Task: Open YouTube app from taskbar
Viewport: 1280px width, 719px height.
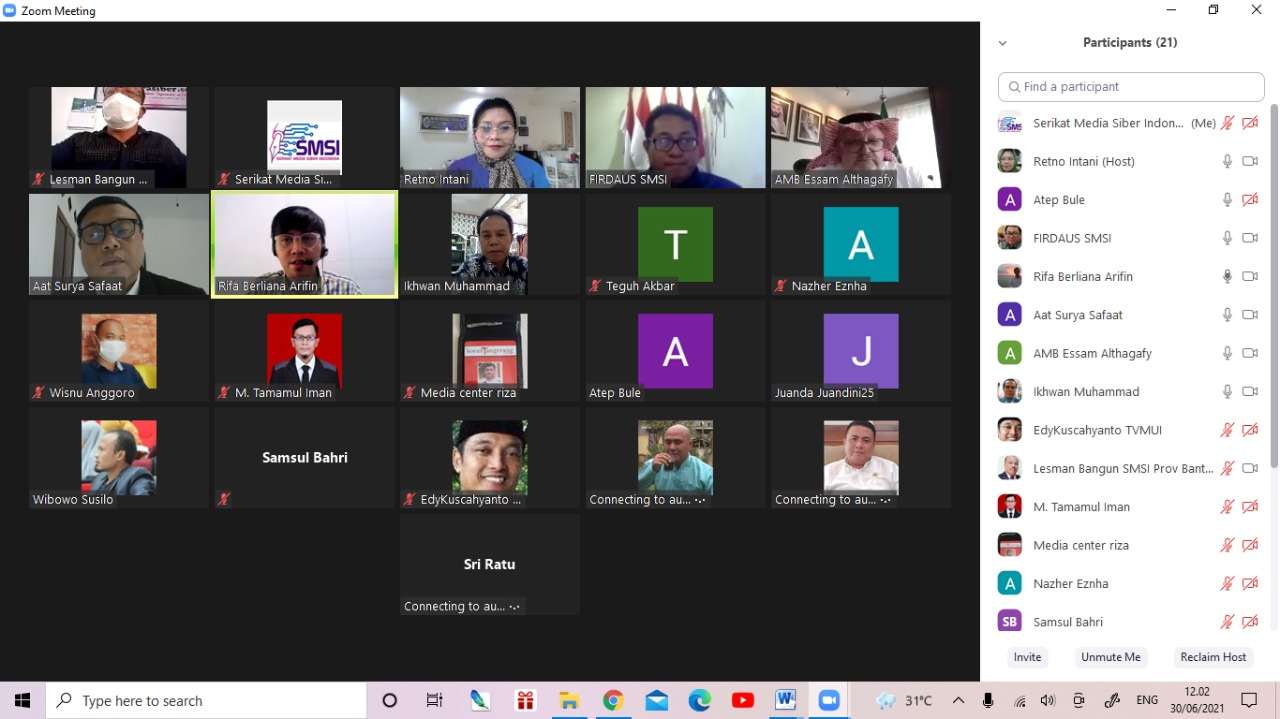Action: point(742,701)
